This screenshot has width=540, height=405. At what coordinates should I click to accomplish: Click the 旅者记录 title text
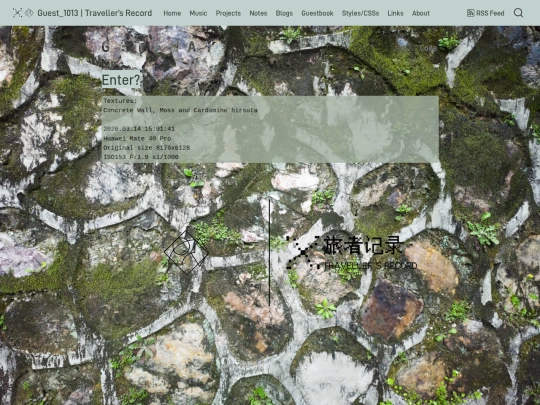pos(363,246)
